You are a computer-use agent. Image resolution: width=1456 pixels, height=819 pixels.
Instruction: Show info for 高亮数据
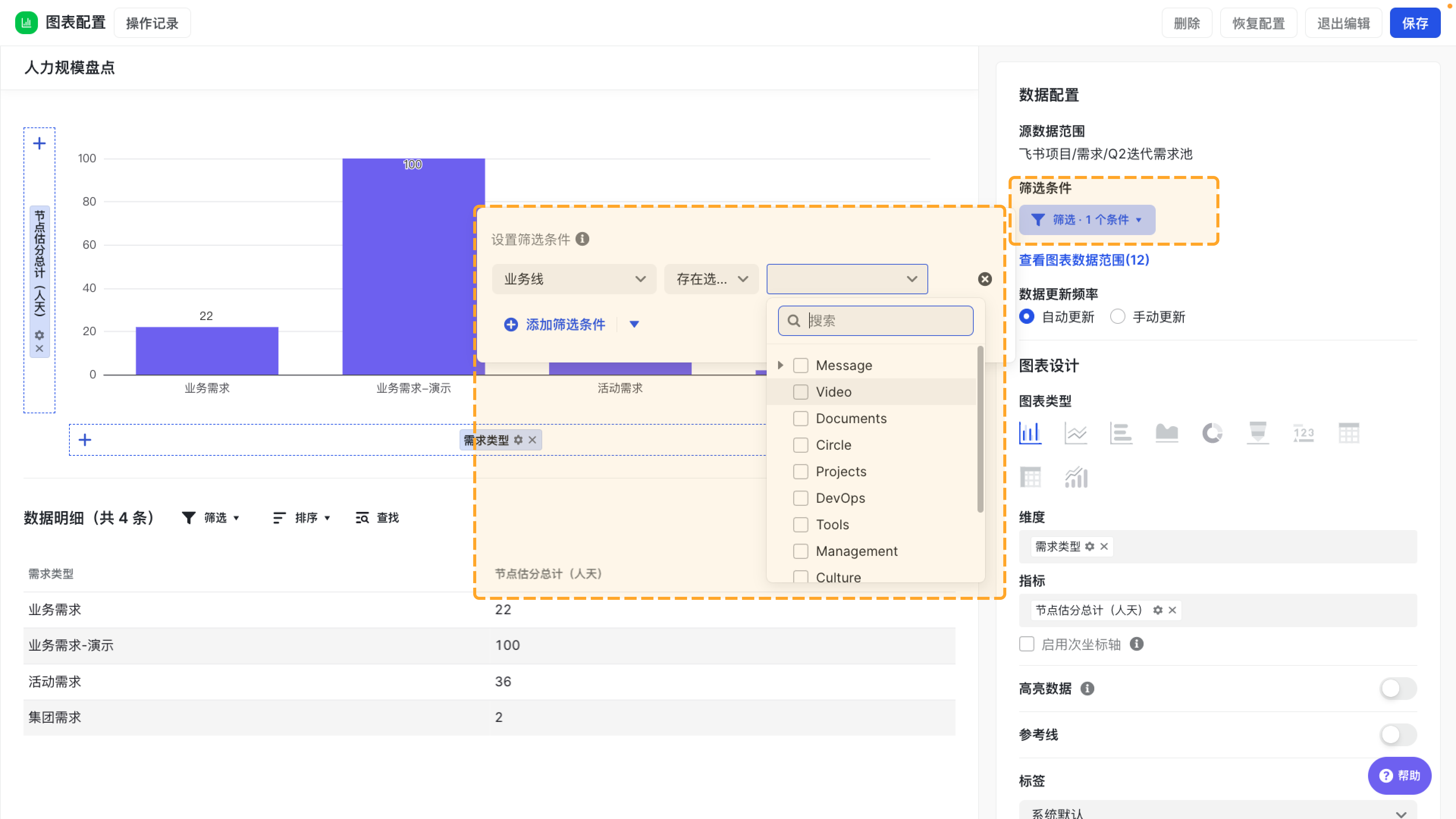(1087, 689)
